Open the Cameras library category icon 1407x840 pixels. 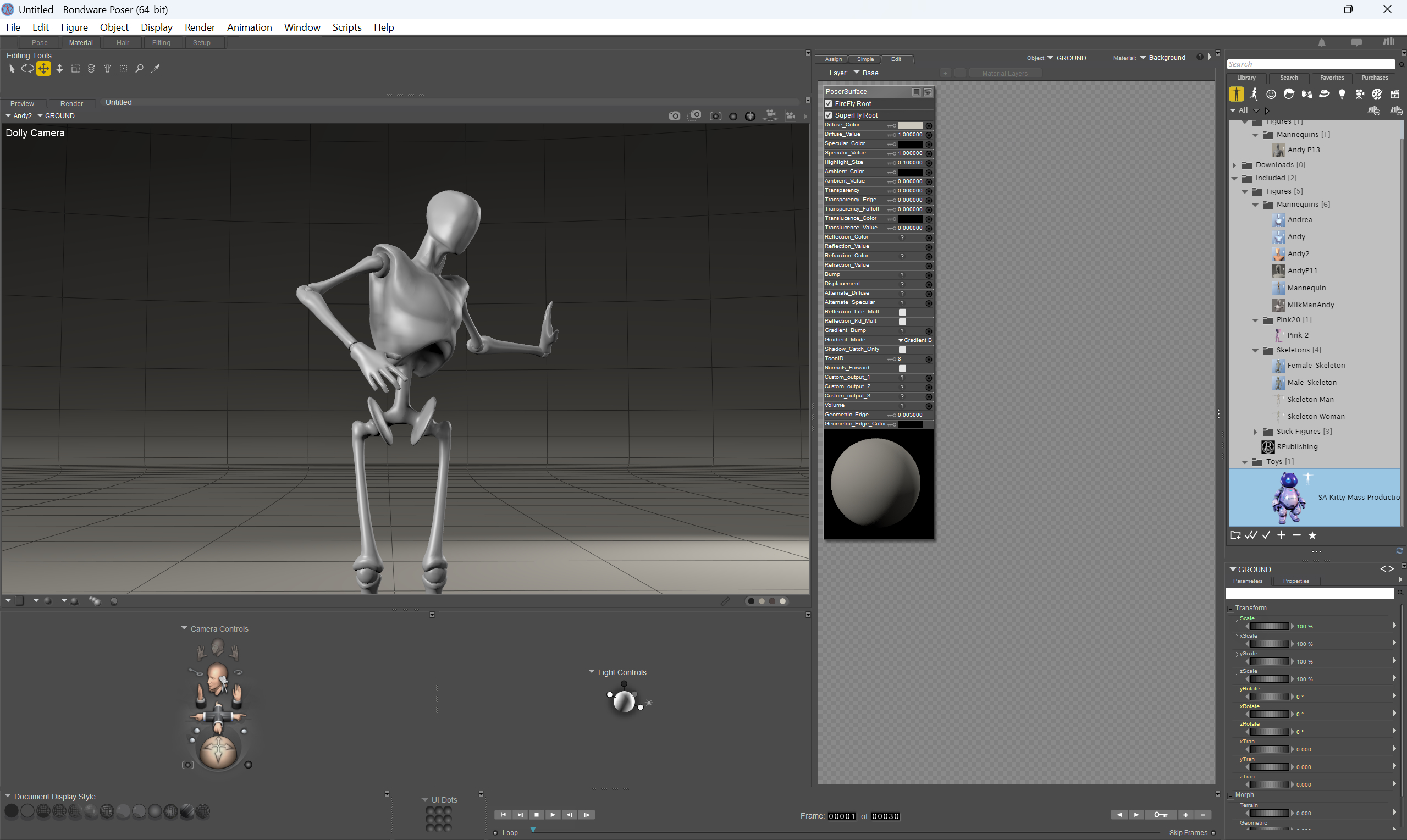[x=1360, y=94]
